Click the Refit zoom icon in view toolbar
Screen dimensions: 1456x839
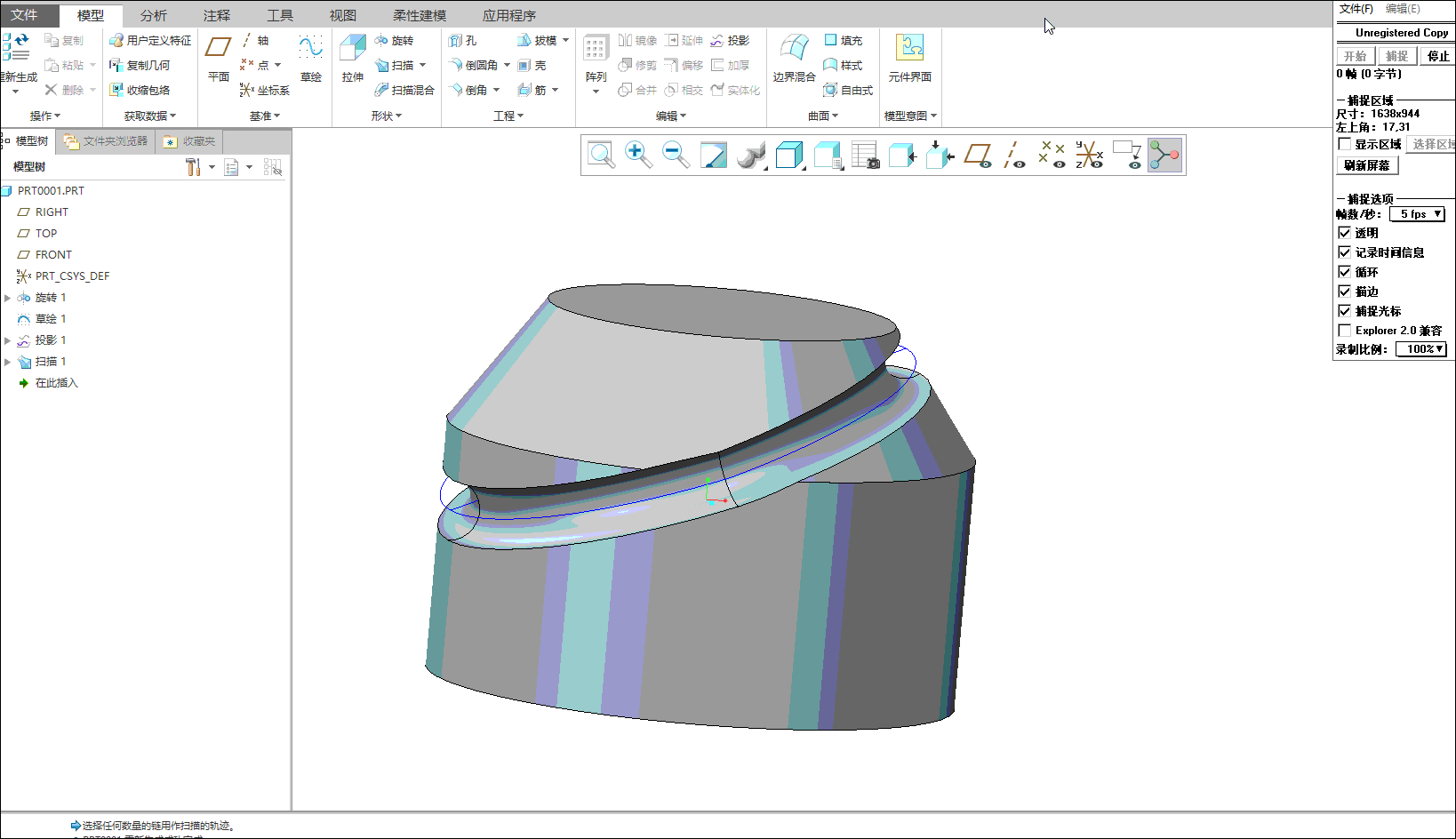coord(601,155)
